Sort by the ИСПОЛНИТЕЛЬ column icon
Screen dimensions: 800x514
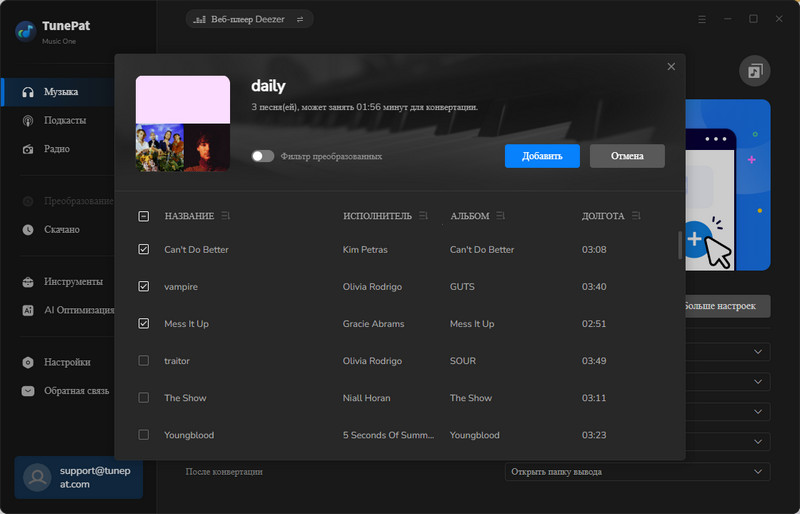(423, 216)
